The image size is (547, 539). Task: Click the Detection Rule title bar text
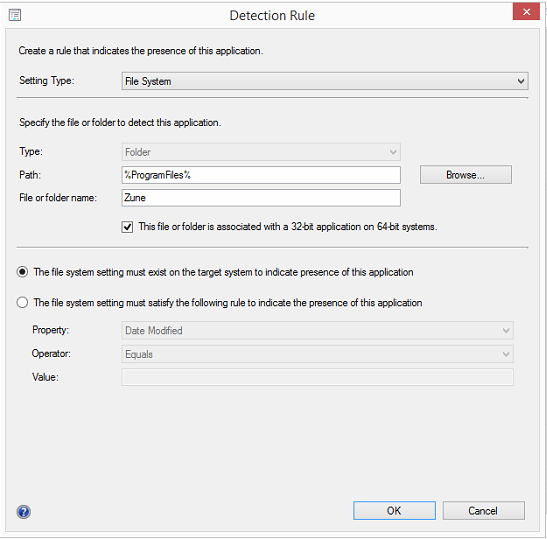coord(272,15)
